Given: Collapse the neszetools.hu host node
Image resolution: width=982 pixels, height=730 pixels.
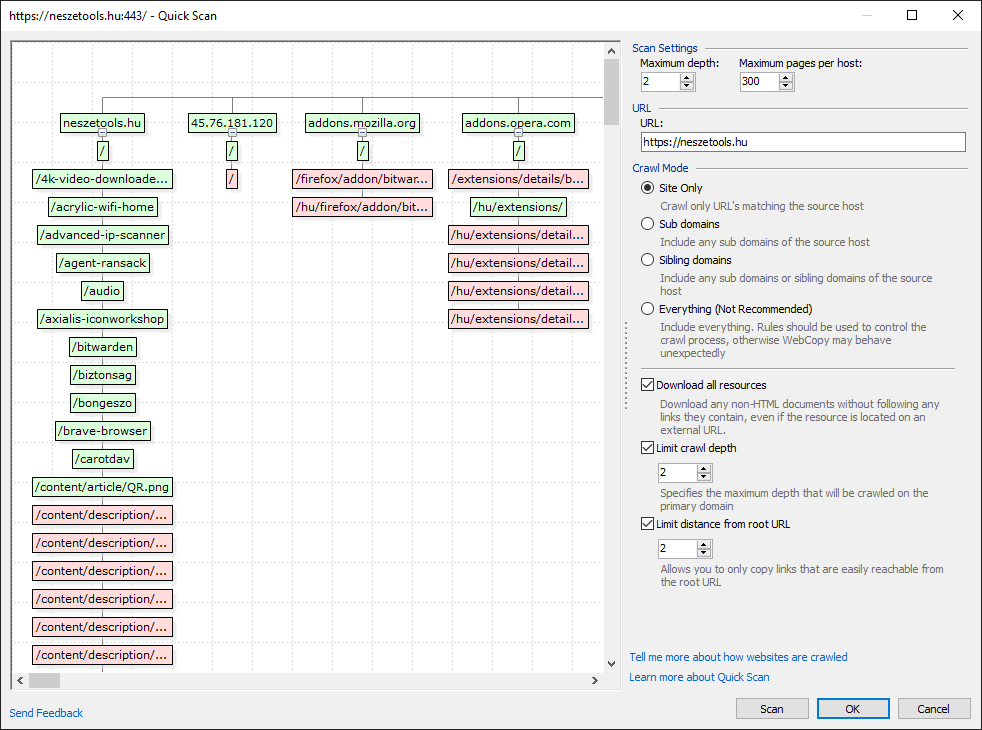Looking at the screenshot, I should click(102, 132).
